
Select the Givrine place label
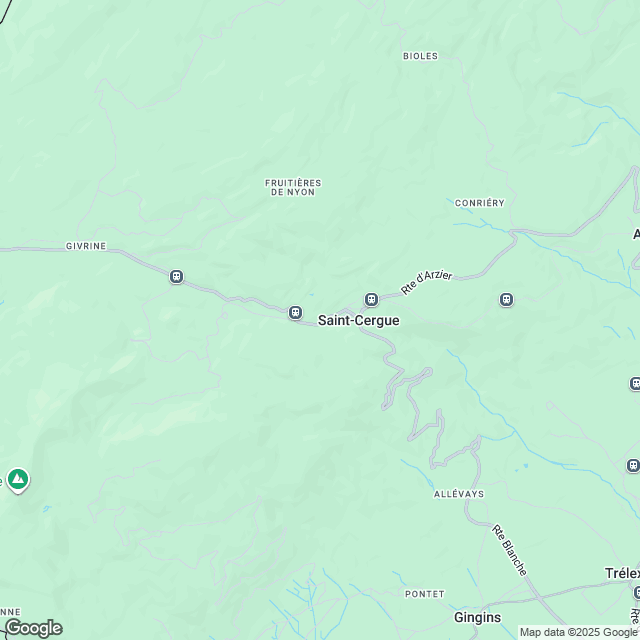(86, 246)
